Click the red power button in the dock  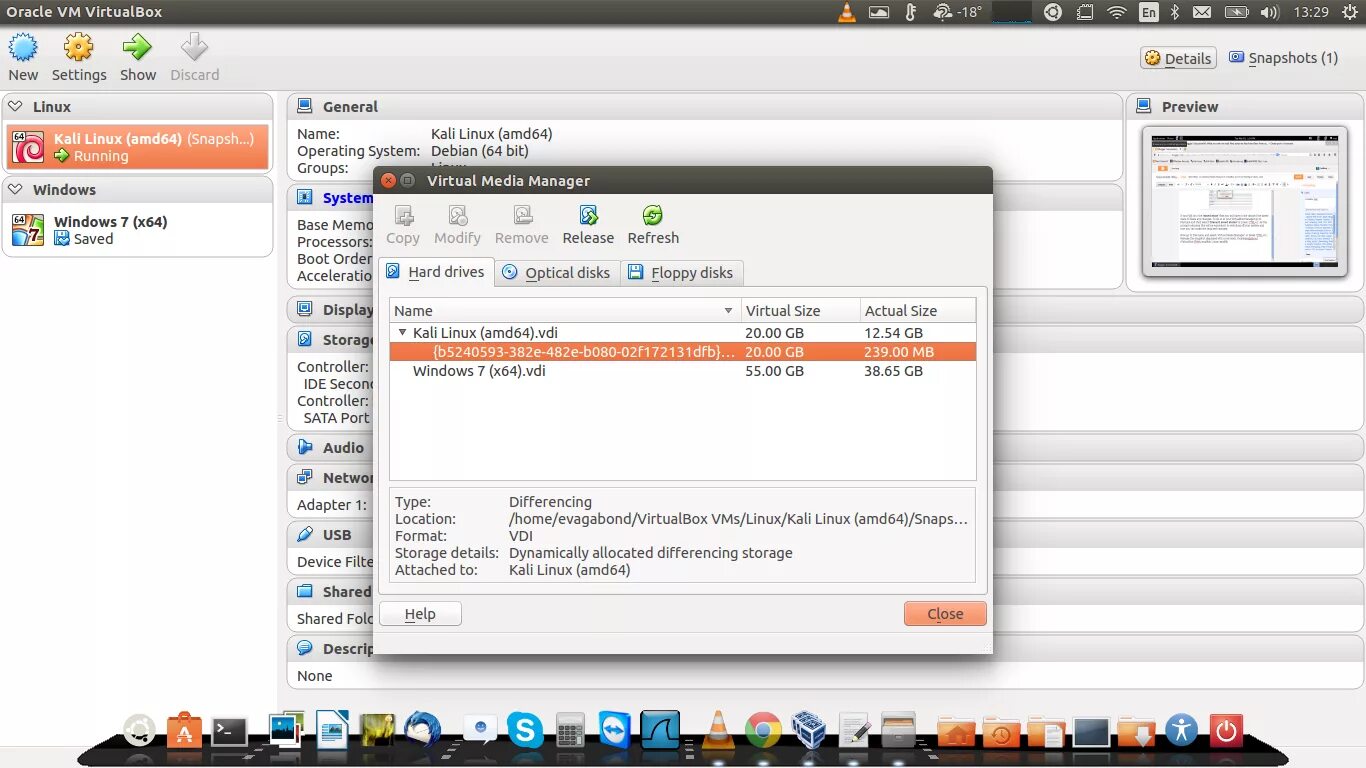1226,731
